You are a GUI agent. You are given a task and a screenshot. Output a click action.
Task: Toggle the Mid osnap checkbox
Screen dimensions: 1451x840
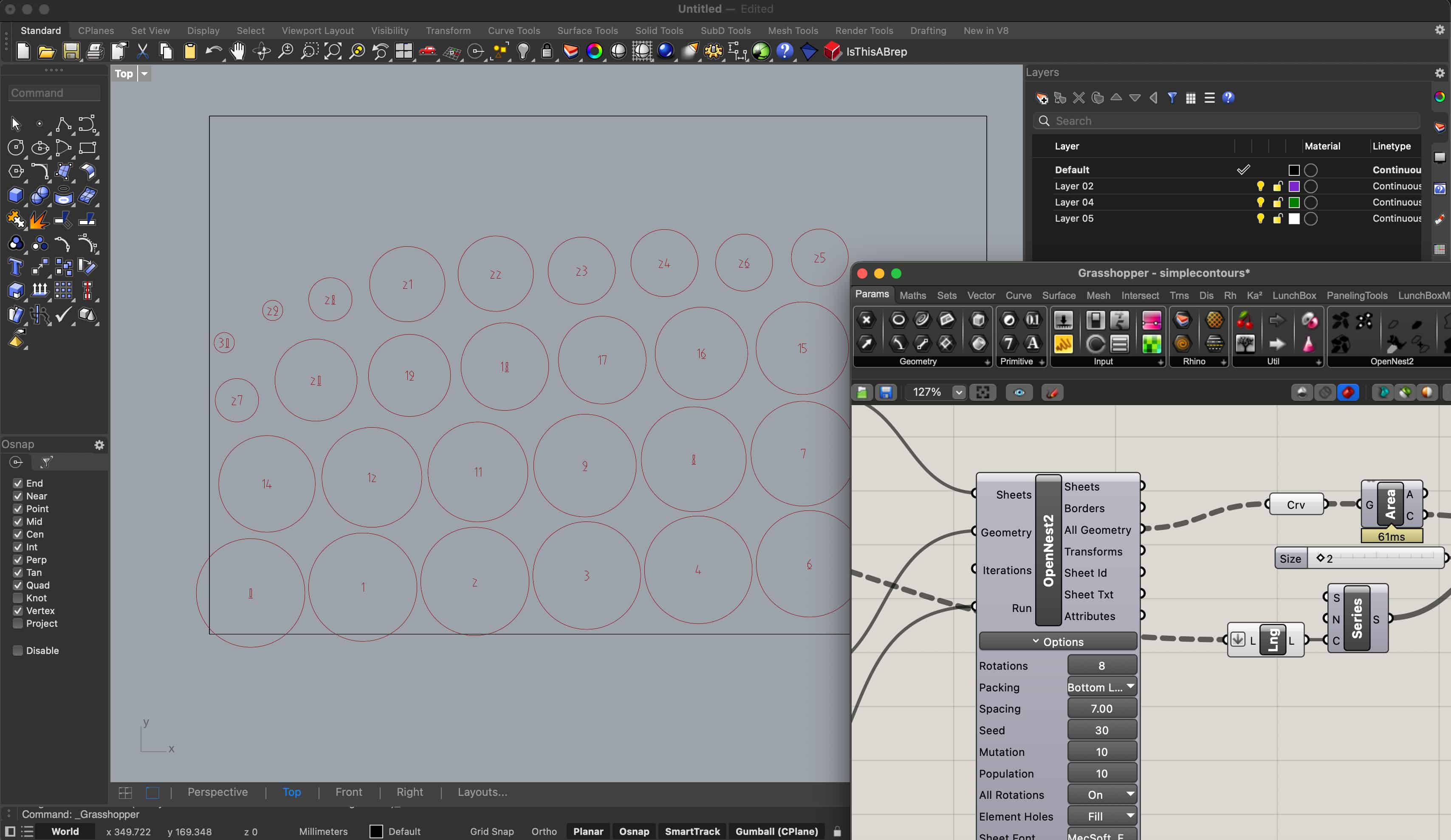pos(18,521)
